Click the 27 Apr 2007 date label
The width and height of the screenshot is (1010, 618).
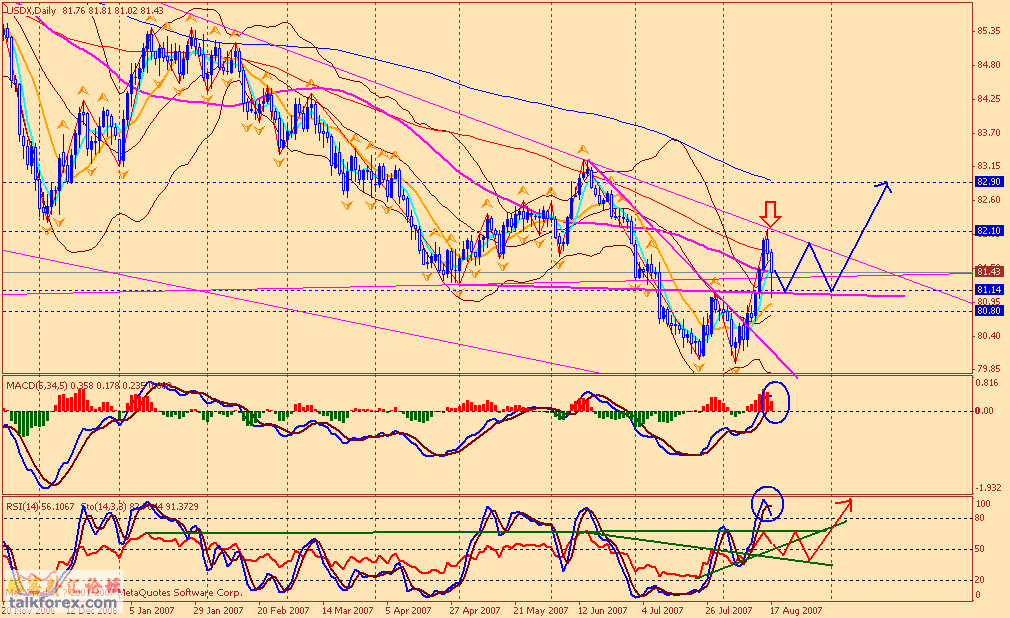(x=475, y=610)
